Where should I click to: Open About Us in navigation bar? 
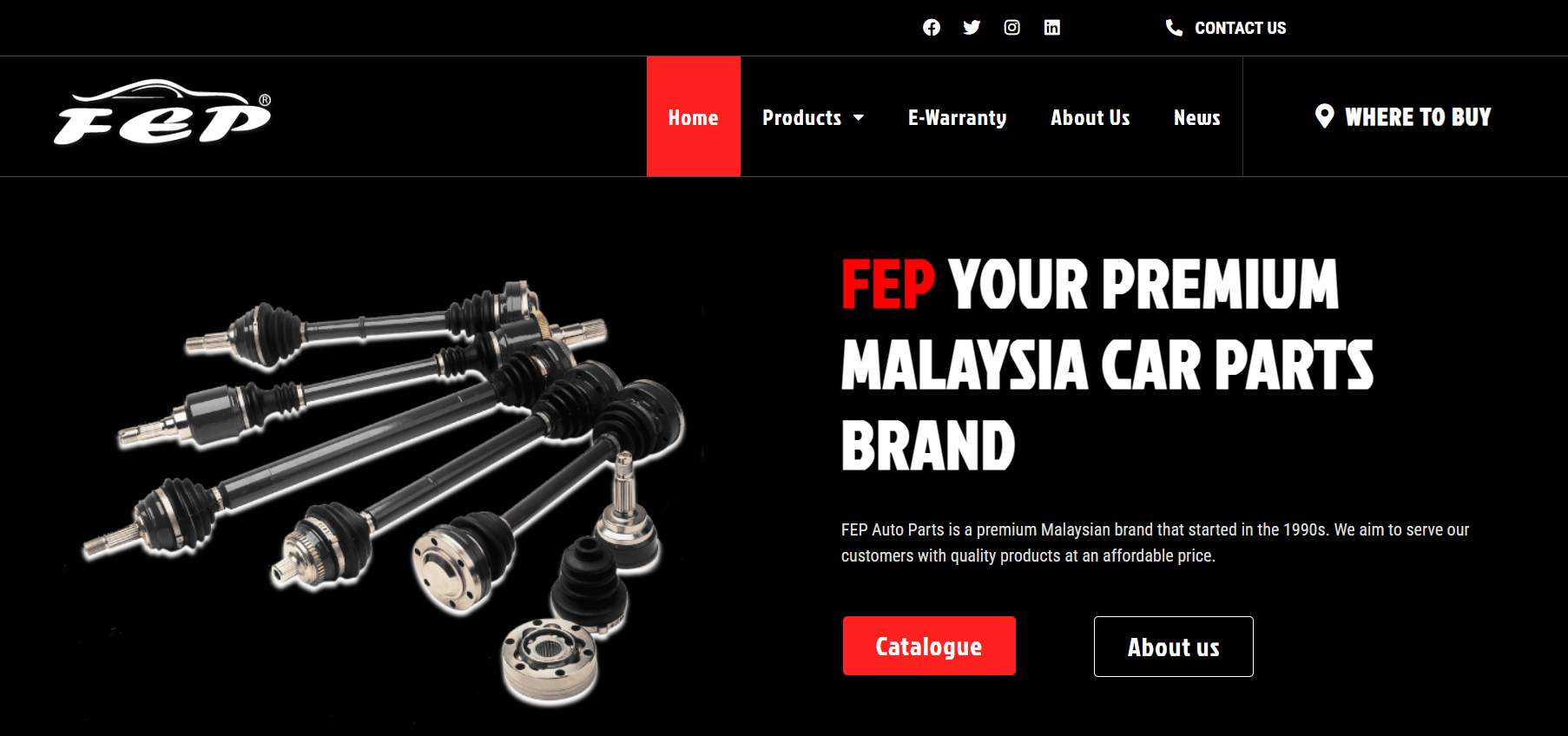(1090, 117)
